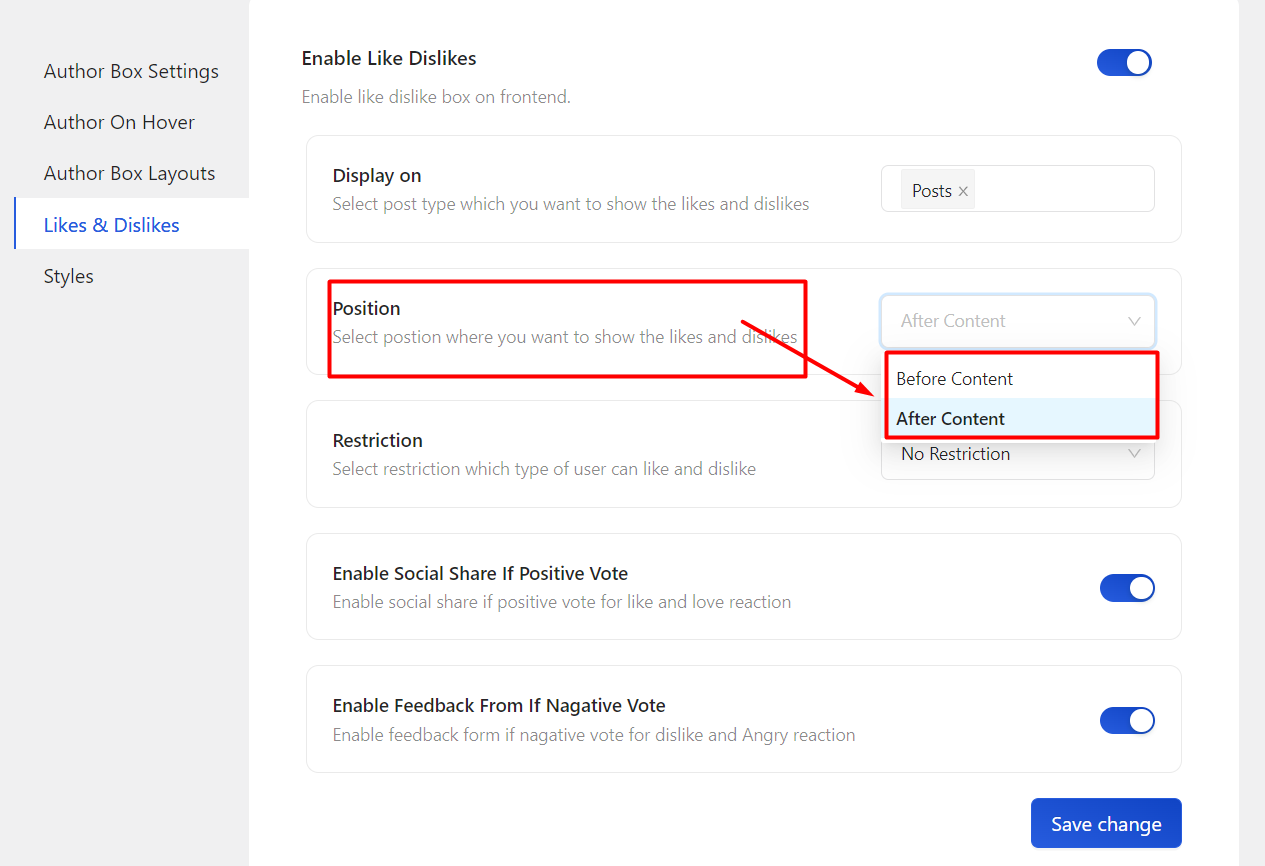Click the empty area of Display on field
The height and width of the screenshot is (866, 1265).
(1065, 189)
